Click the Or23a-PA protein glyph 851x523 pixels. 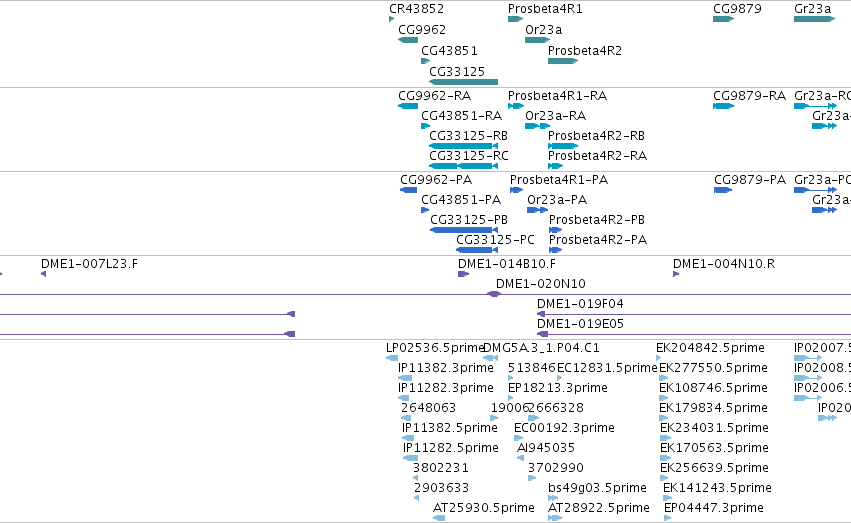click(537, 211)
